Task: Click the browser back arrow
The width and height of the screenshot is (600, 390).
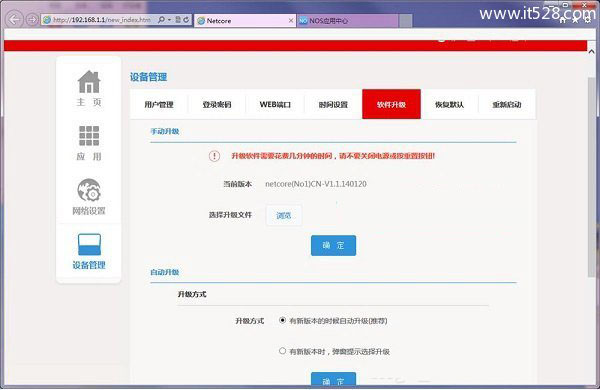Action: 14,20
